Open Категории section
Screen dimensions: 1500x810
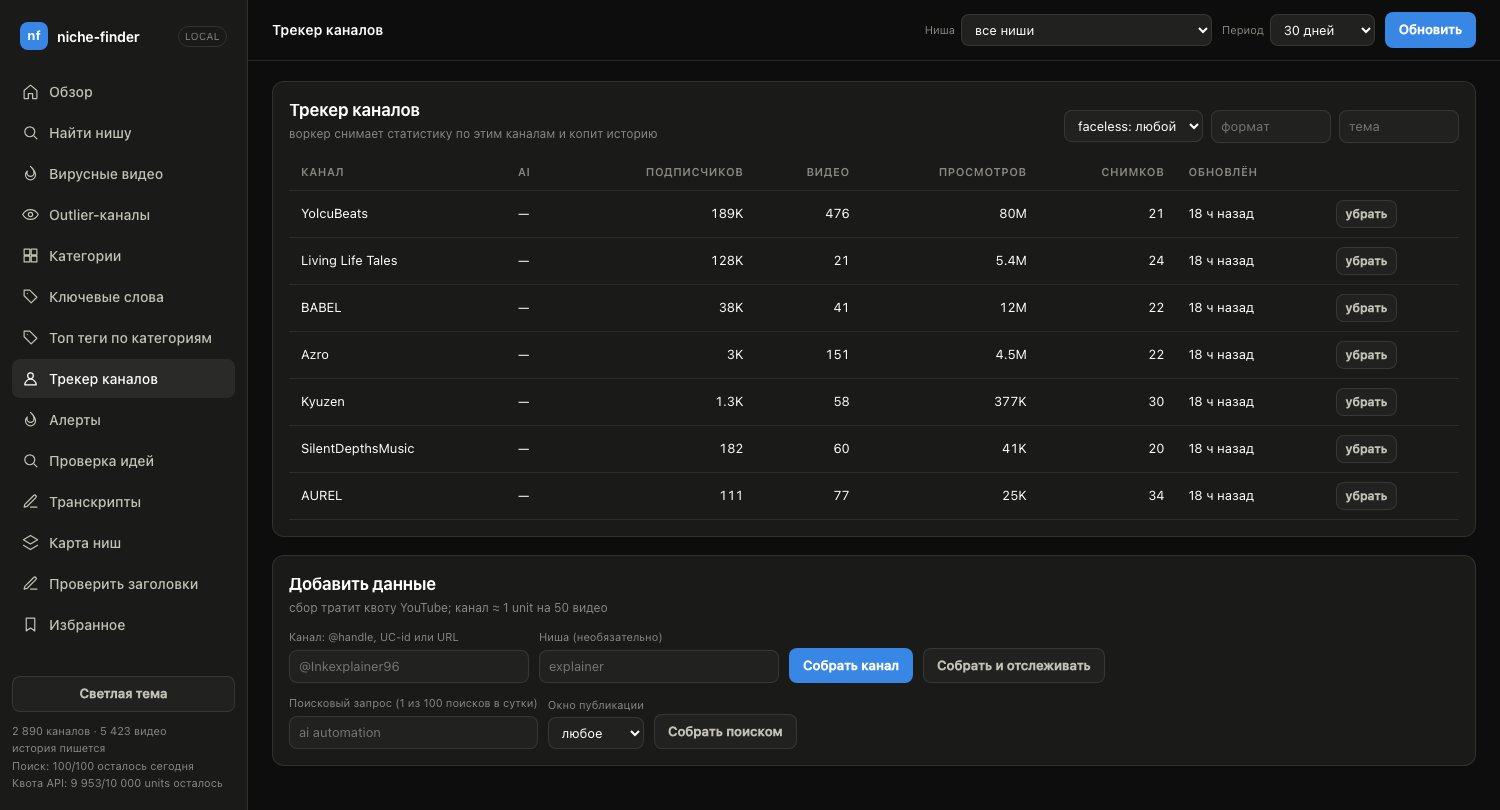tap(123, 256)
